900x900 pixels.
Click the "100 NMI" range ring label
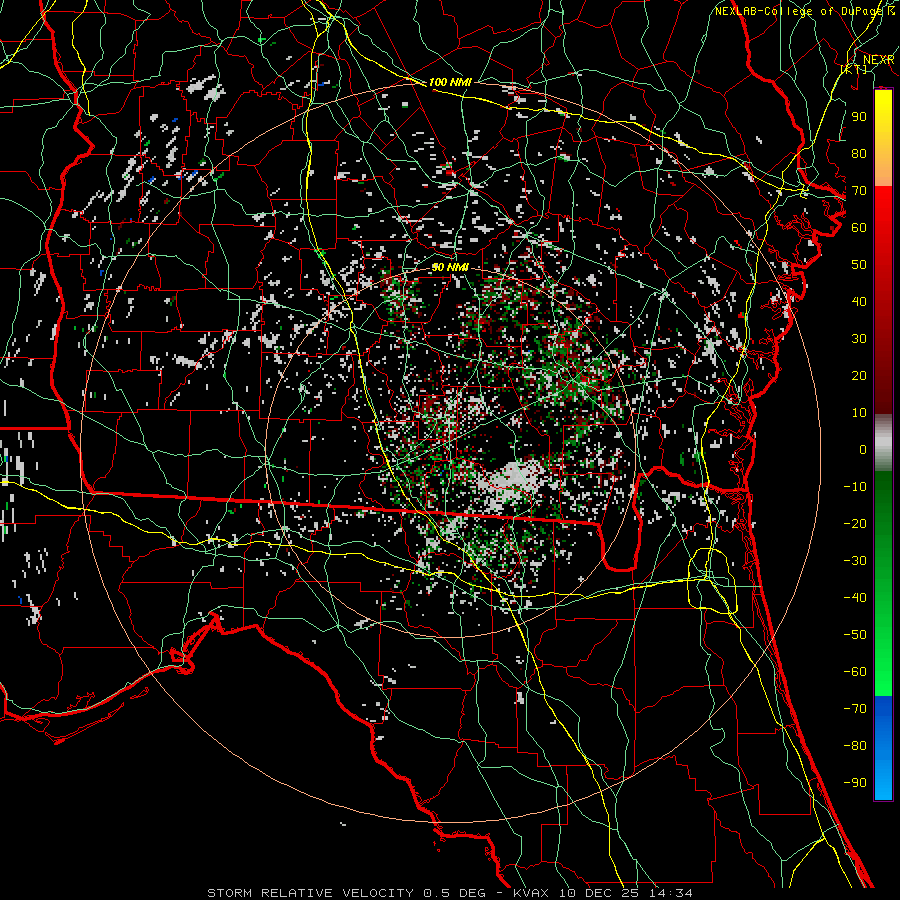tap(450, 82)
